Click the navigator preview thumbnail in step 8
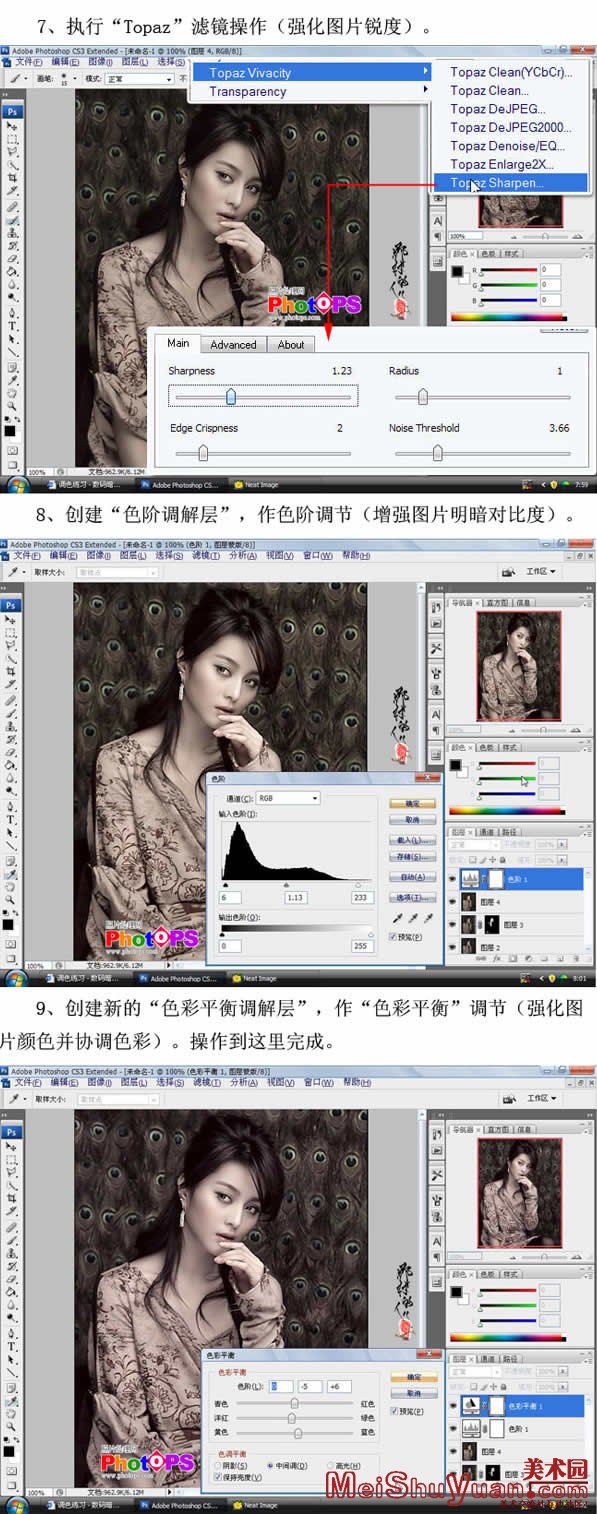This screenshot has height=1514, width=597. (x=520, y=668)
